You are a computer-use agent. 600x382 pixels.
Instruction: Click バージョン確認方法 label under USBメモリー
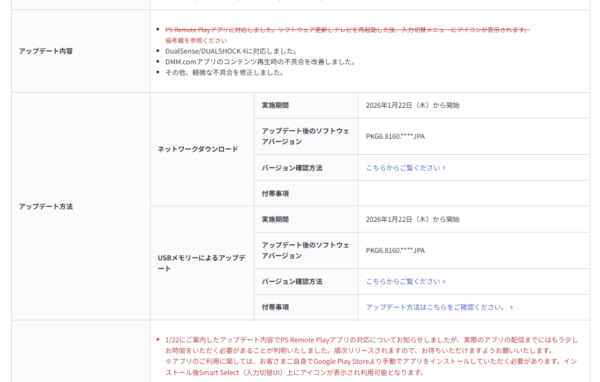coord(292,281)
